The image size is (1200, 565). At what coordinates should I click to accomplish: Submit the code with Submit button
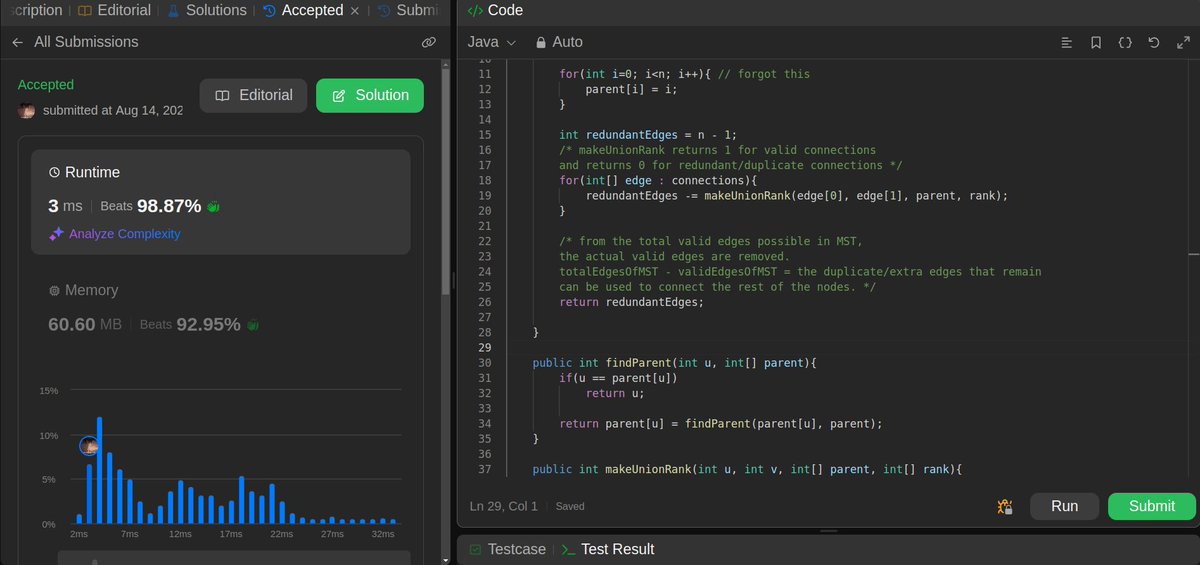[1152, 506]
